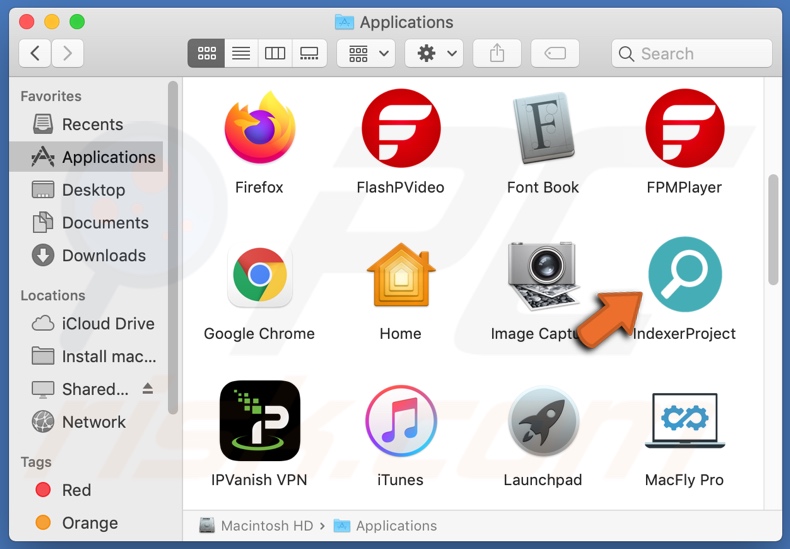Image resolution: width=790 pixels, height=549 pixels.
Task: Open Downloads in the sidebar
Action: point(86,255)
